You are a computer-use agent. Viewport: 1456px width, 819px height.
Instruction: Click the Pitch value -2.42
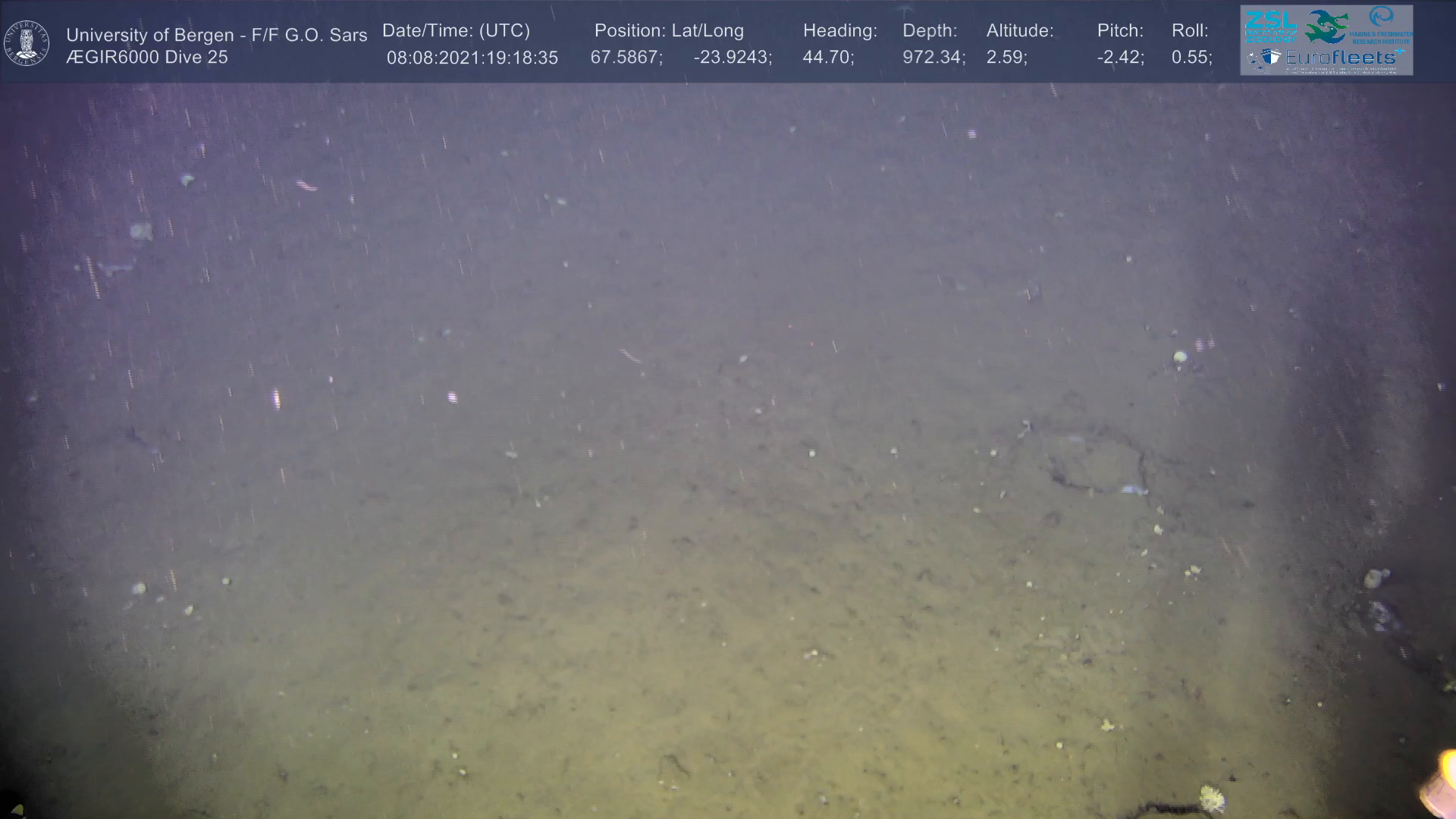pos(1119,58)
